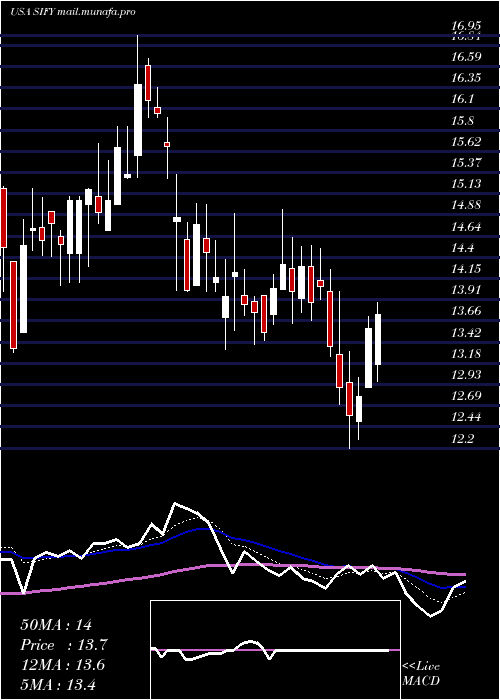Click the 12.93 price axis label
The height and width of the screenshot is (700, 500).
coord(466,375)
